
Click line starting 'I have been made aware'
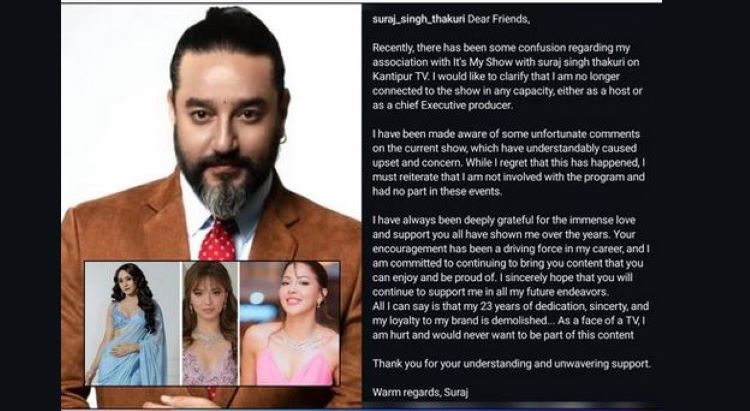click(506, 134)
